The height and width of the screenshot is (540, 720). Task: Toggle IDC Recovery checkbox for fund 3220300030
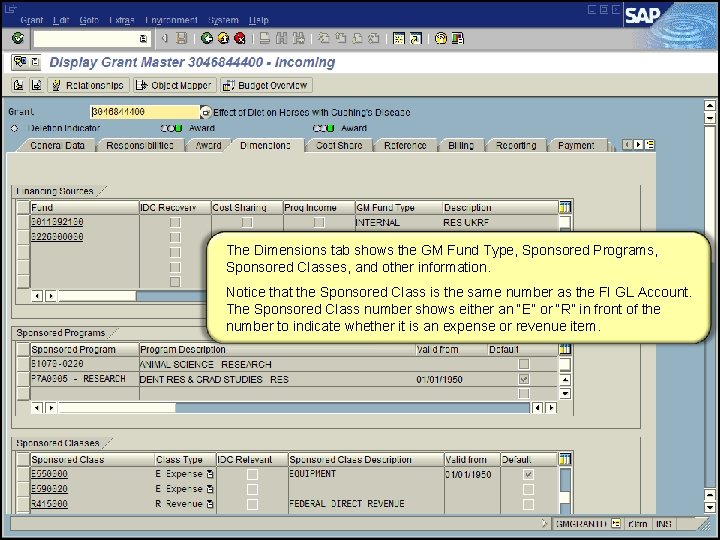[x=175, y=237]
